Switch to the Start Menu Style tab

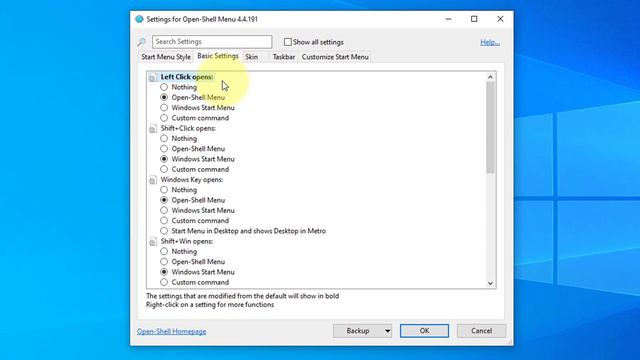(x=166, y=57)
